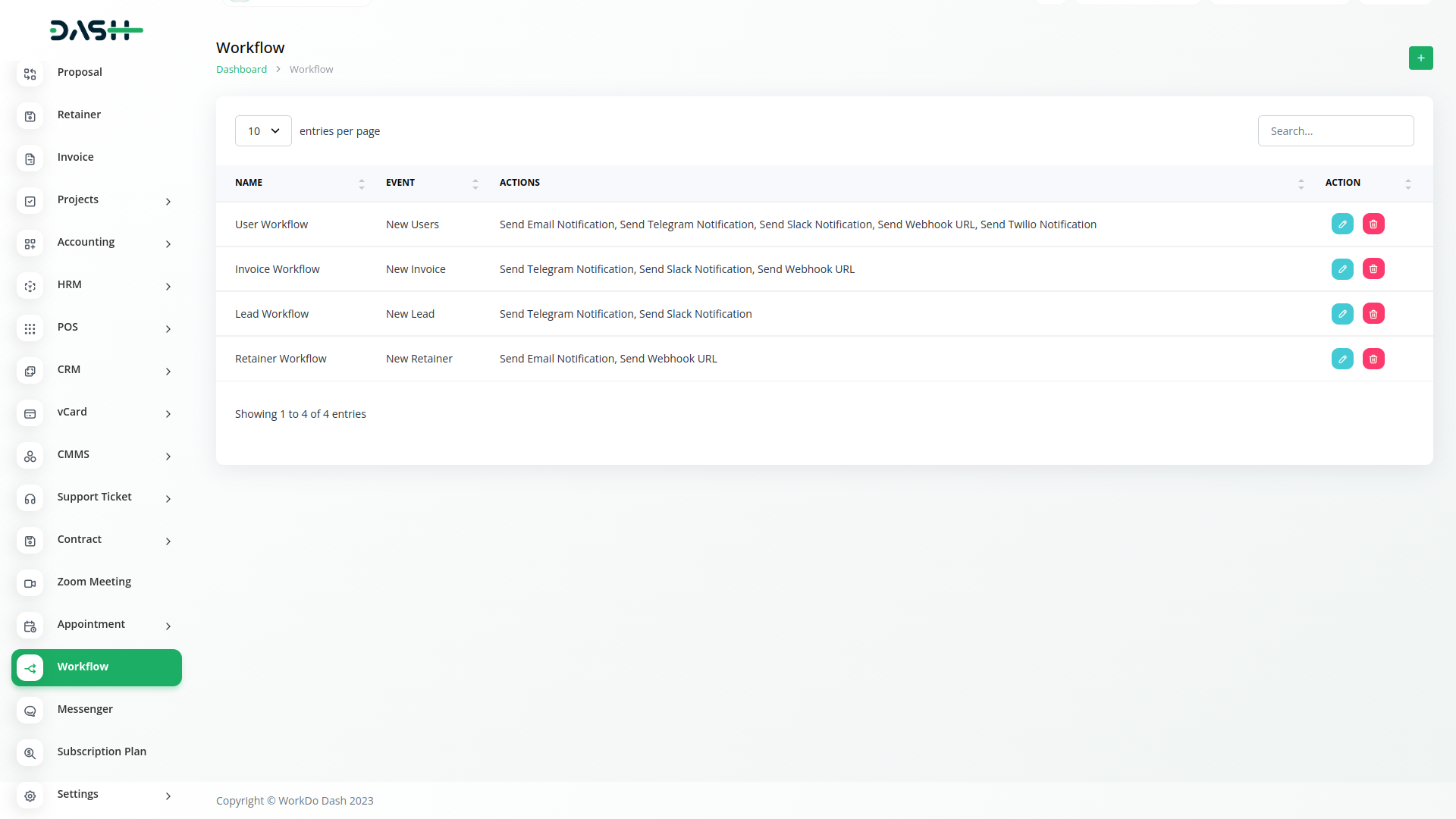1456x819 pixels.
Task: Click the Messenger chat icon
Action: pyautogui.click(x=30, y=711)
